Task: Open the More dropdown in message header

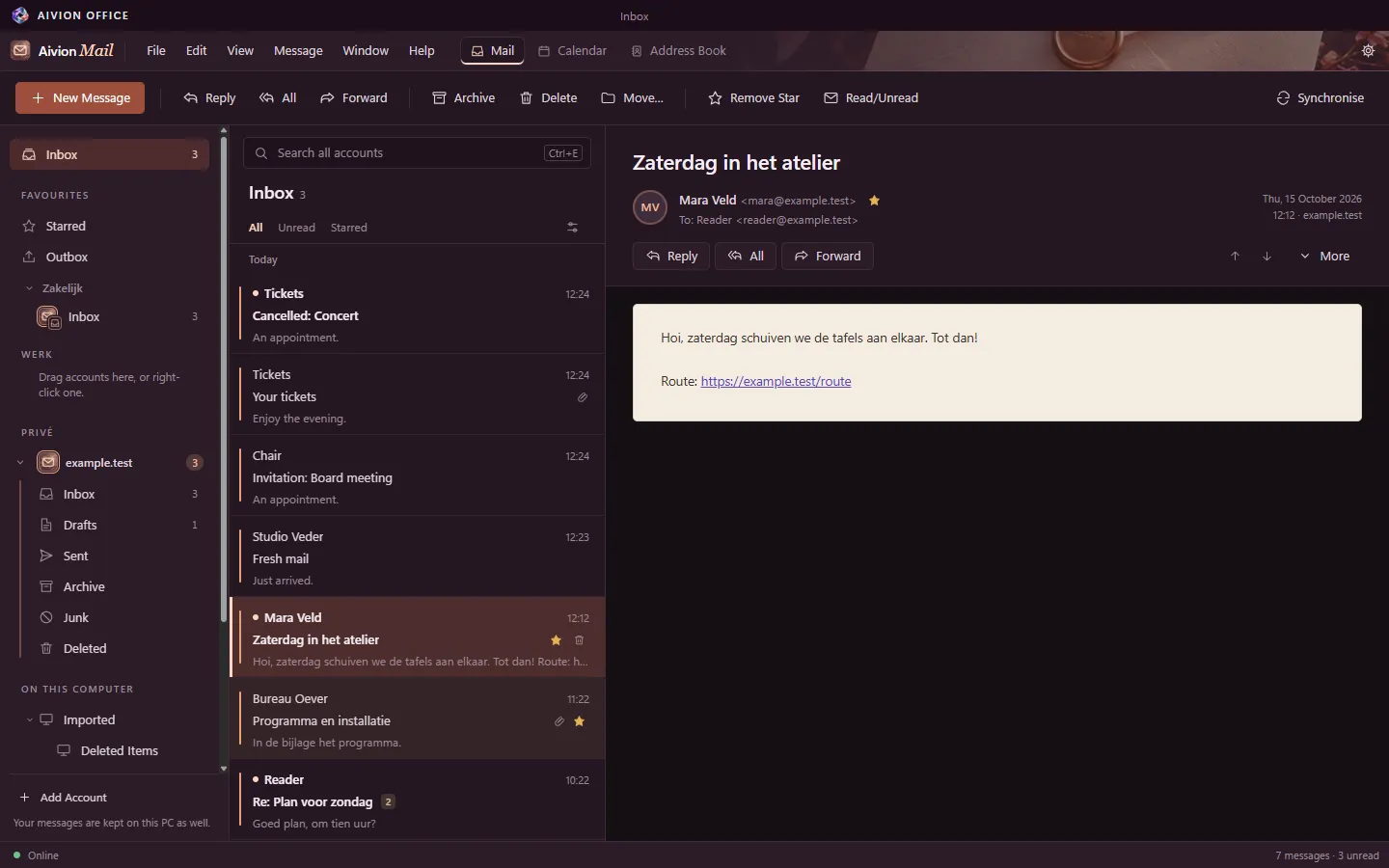Action: (x=1324, y=257)
